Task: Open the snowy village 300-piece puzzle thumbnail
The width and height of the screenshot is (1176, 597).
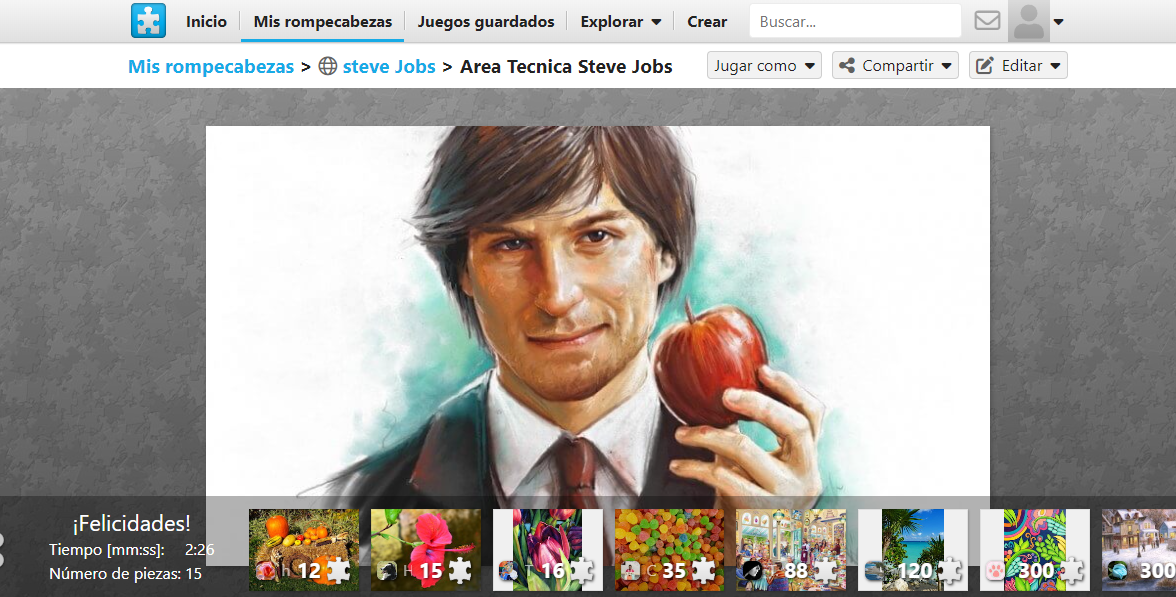Action: pos(1138,550)
